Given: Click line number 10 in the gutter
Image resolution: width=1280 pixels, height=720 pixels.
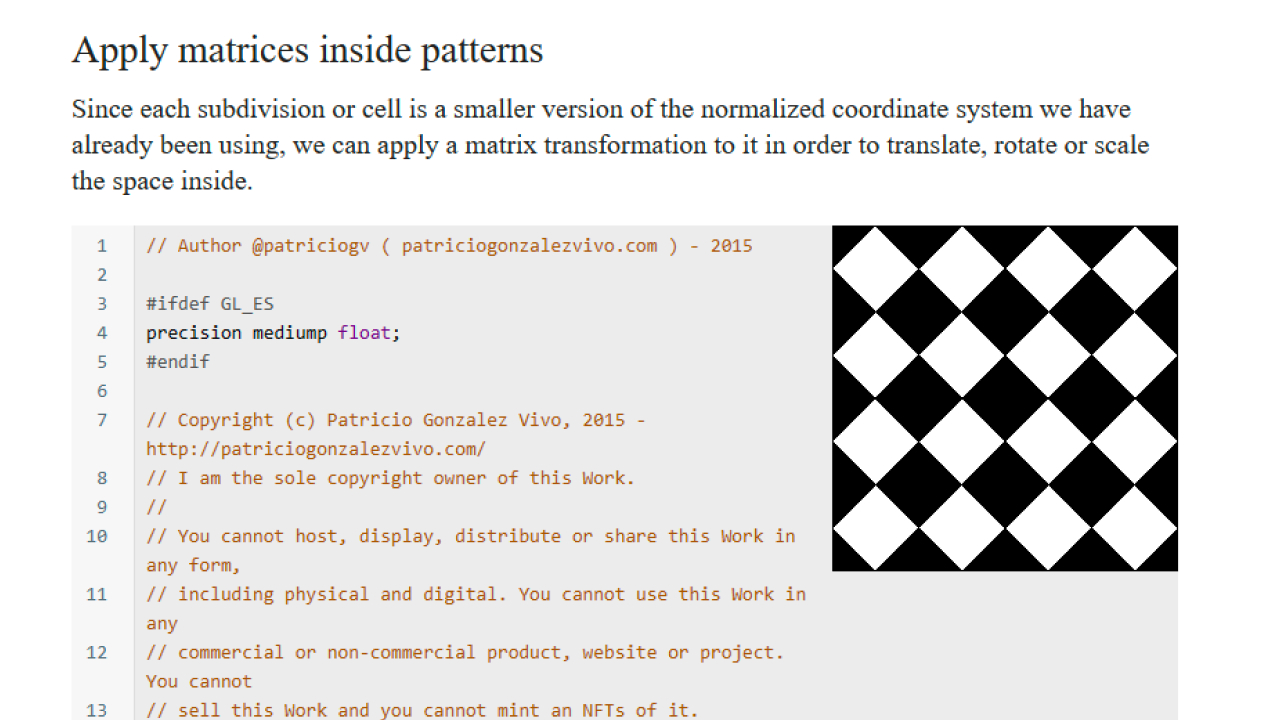Looking at the screenshot, I should (x=97, y=536).
